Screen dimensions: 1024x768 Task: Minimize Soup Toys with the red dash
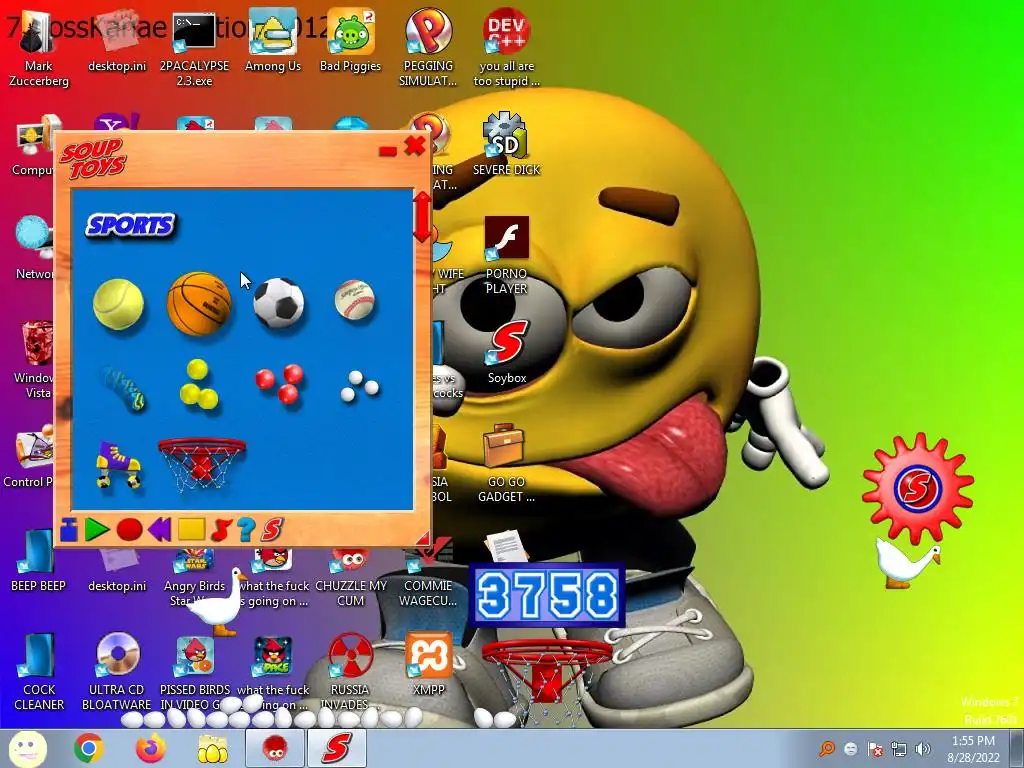[x=388, y=152]
